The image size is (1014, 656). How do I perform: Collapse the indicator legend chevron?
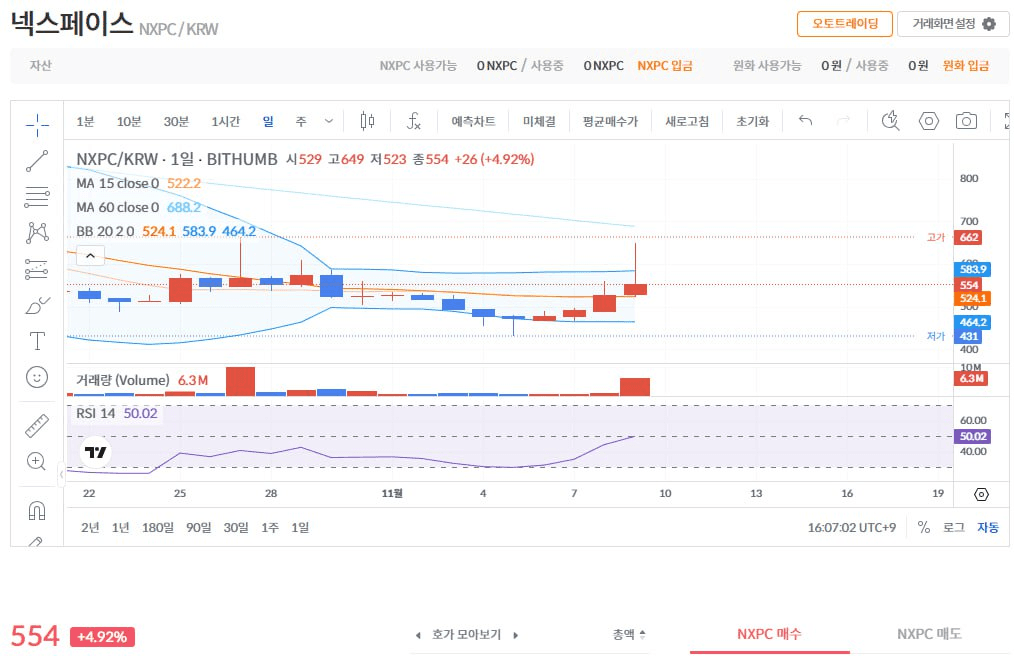click(90, 256)
